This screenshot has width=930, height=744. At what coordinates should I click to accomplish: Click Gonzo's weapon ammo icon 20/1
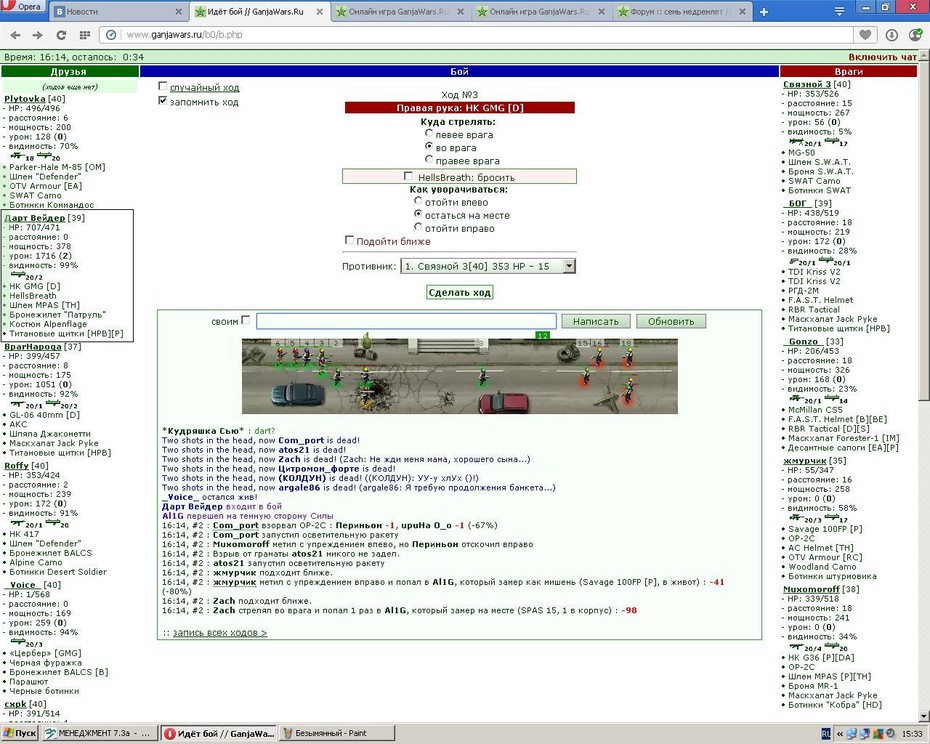click(805, 399)
